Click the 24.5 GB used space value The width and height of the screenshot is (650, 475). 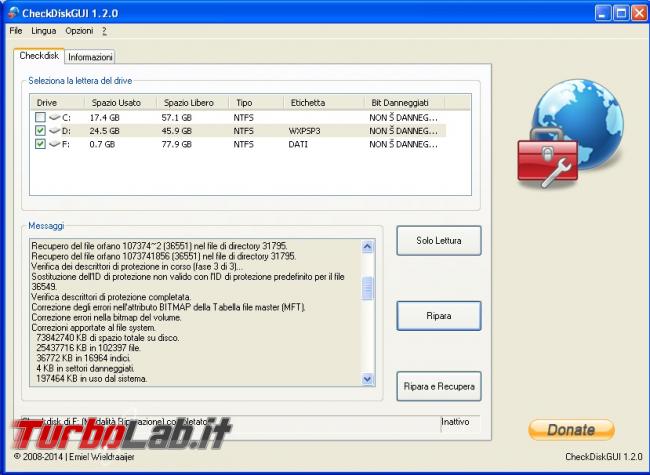tap(104, 131)
